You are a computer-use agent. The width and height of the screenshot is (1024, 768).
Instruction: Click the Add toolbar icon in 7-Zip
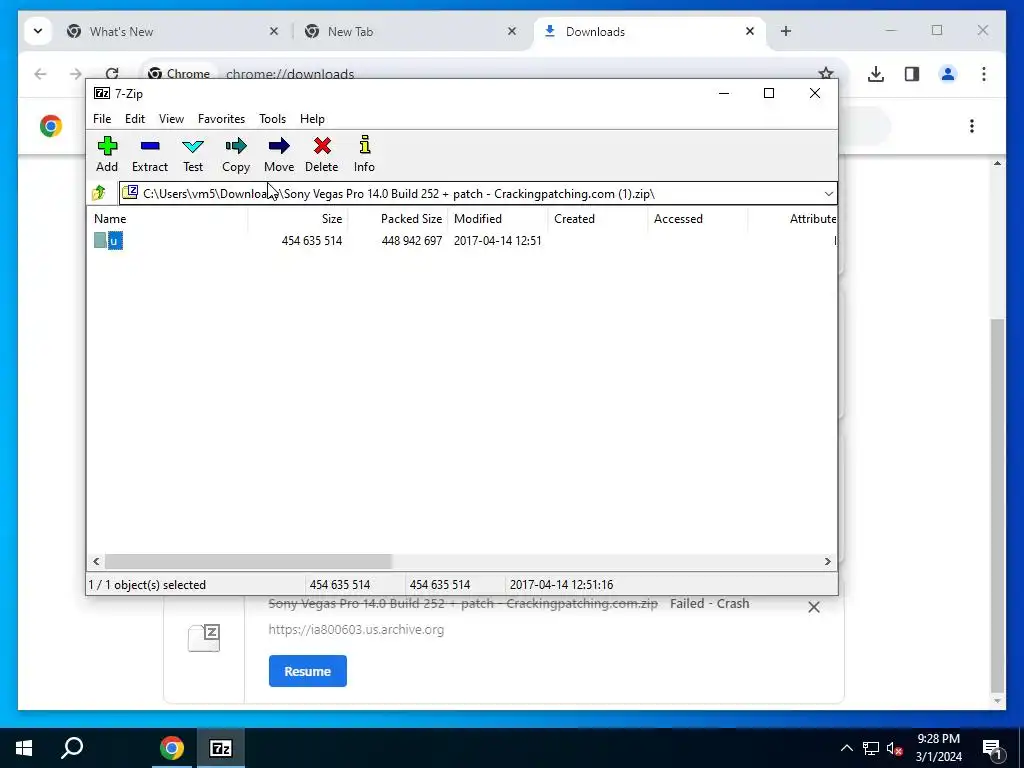[107, 154]
